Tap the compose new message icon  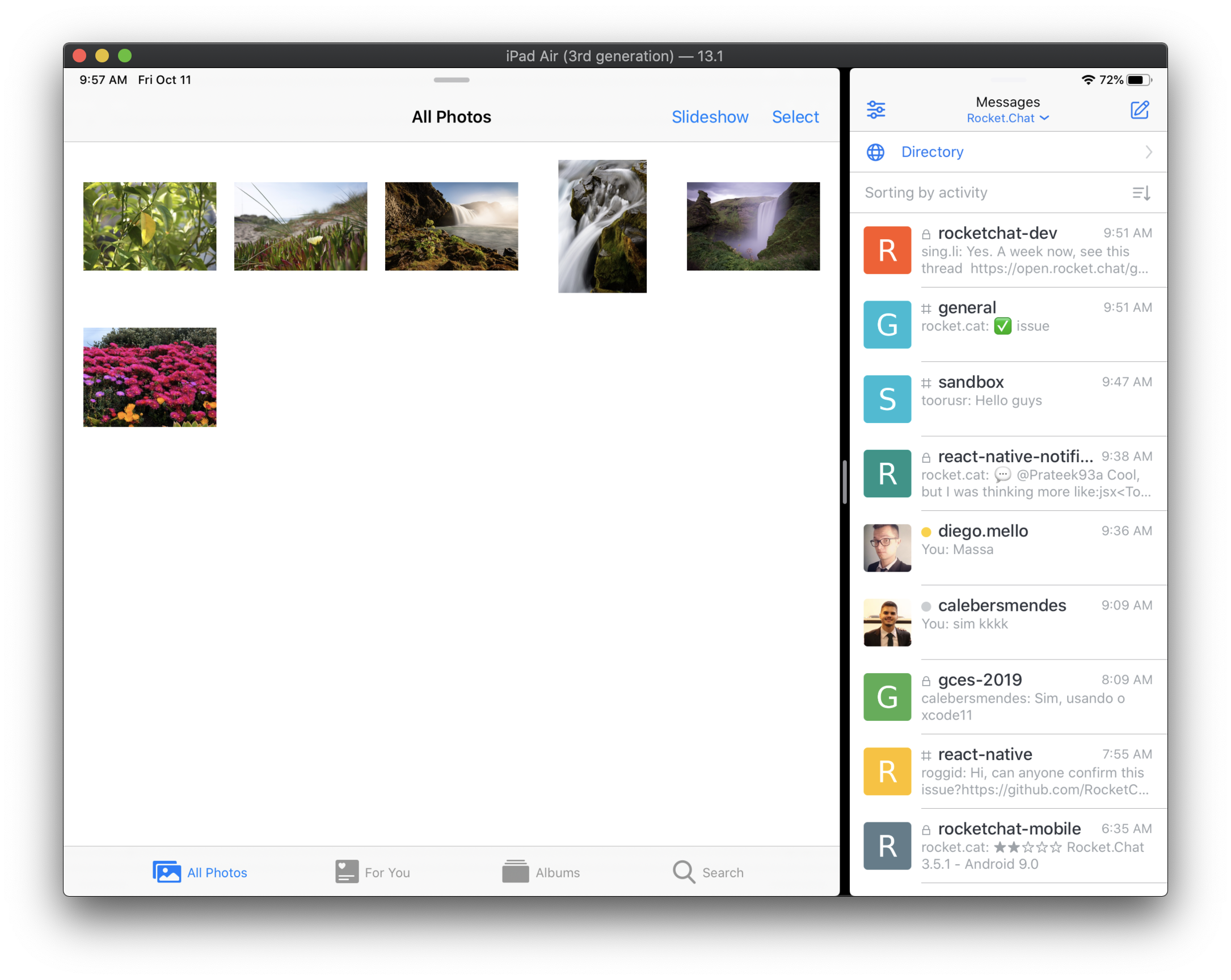1139,109
